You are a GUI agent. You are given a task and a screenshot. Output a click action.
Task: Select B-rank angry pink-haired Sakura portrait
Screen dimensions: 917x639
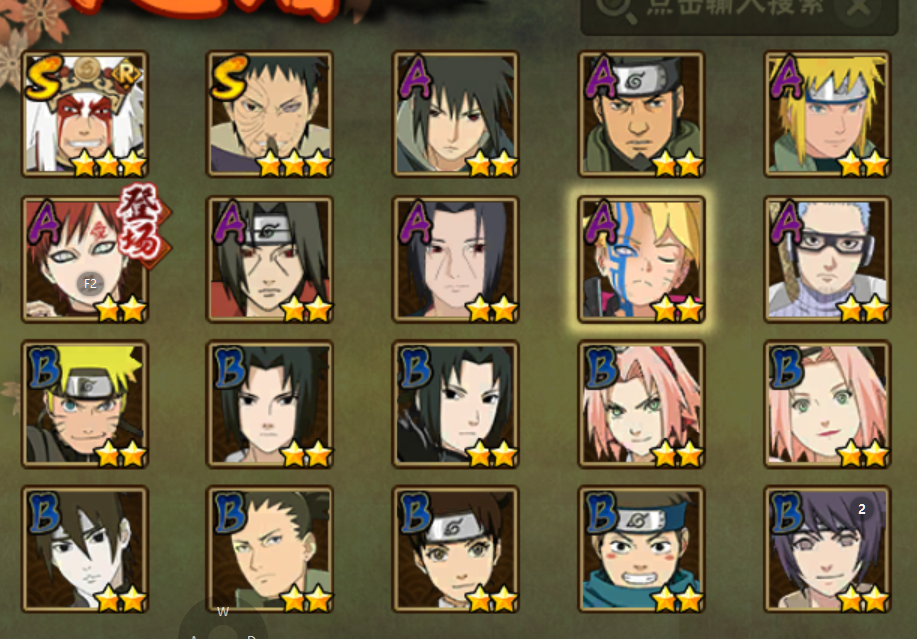pos(642,404)
